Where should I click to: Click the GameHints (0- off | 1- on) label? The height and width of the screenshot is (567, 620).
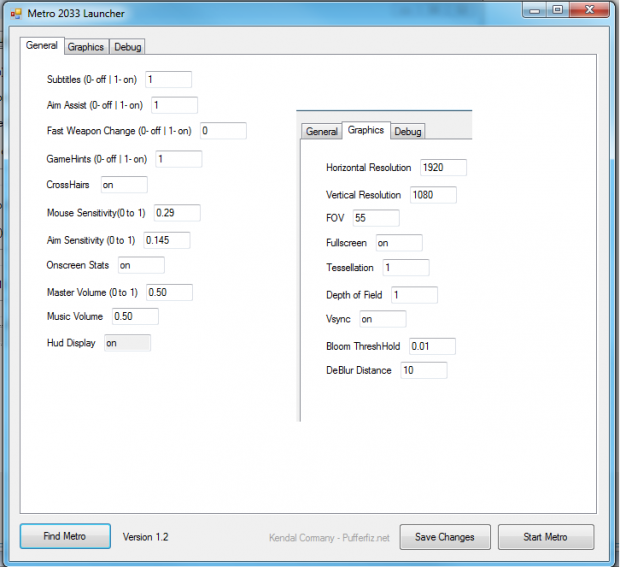point(97,159)
